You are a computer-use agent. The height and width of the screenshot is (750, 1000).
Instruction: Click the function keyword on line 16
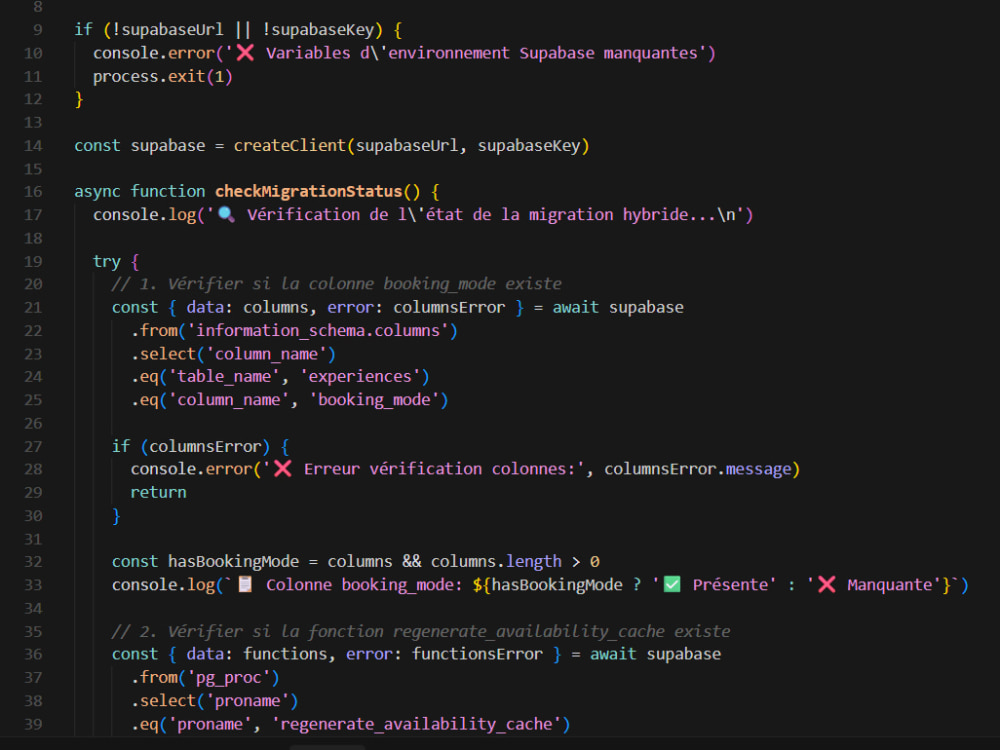[x=168, y=192]
